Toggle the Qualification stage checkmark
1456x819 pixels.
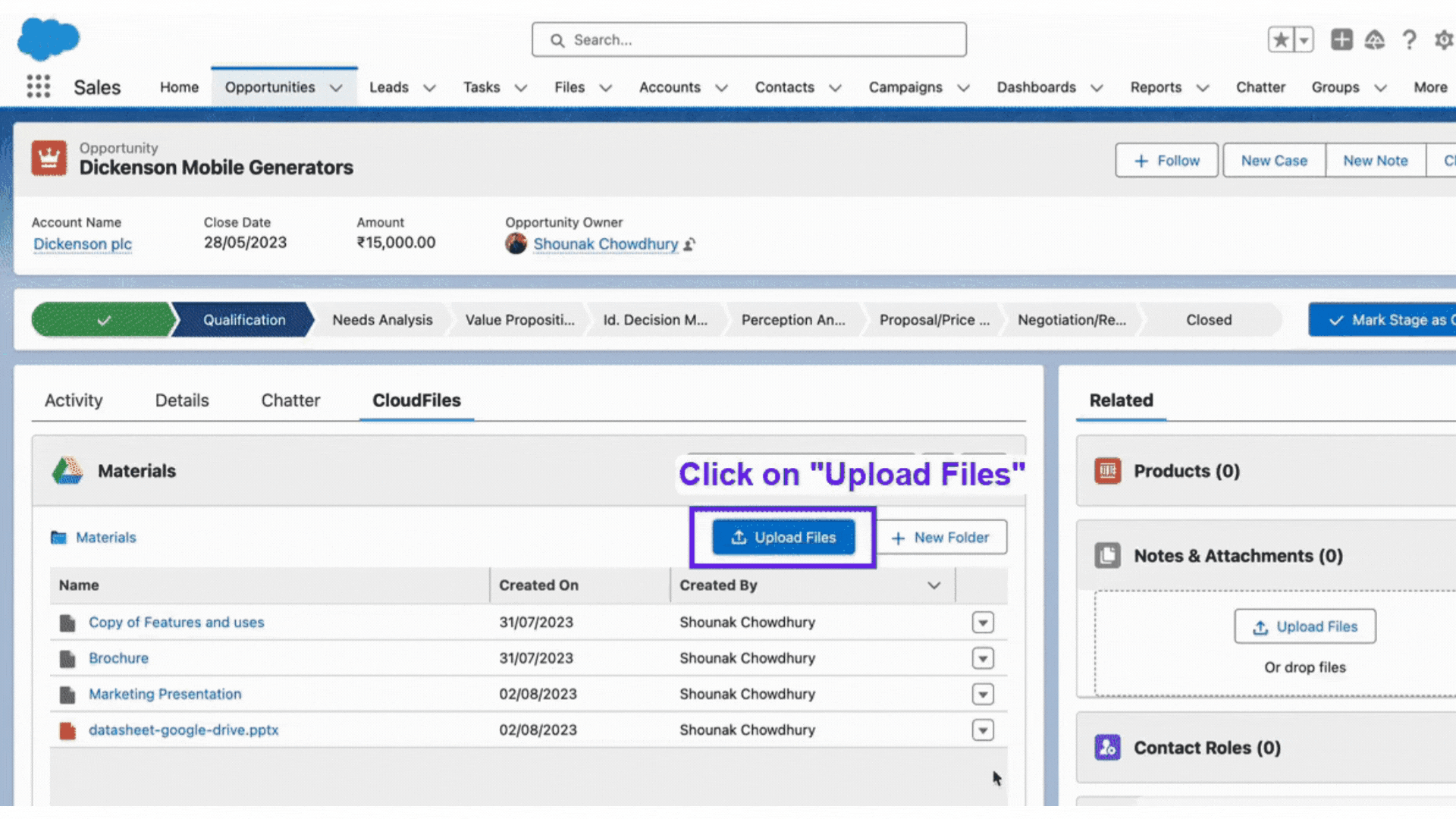(104, 319)
